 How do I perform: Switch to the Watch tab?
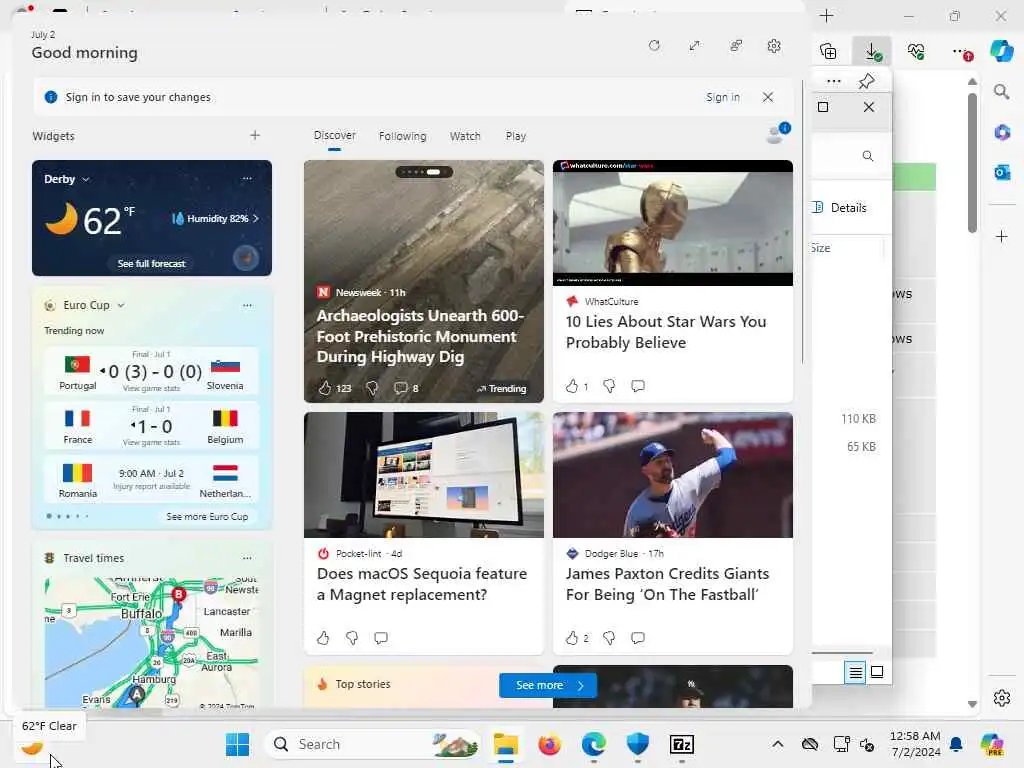click(x=465, y=136)
